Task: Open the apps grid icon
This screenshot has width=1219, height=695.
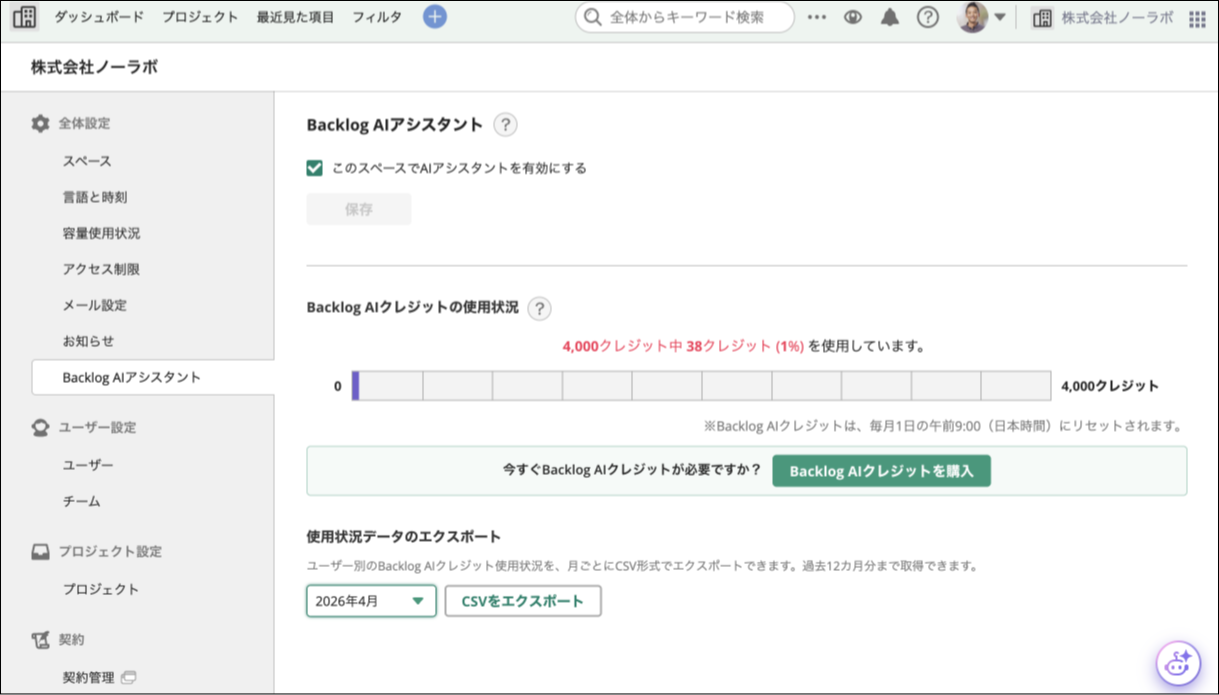Action: pos(1197,18)
